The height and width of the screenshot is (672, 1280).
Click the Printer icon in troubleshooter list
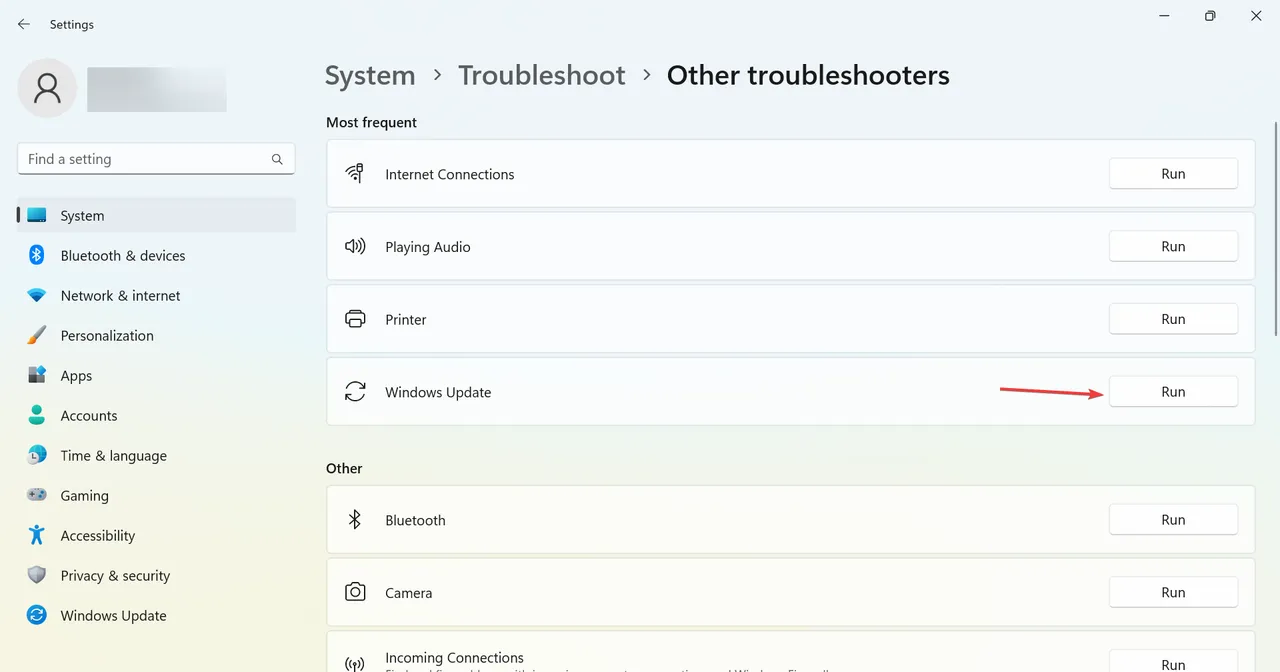click(355, 319)
